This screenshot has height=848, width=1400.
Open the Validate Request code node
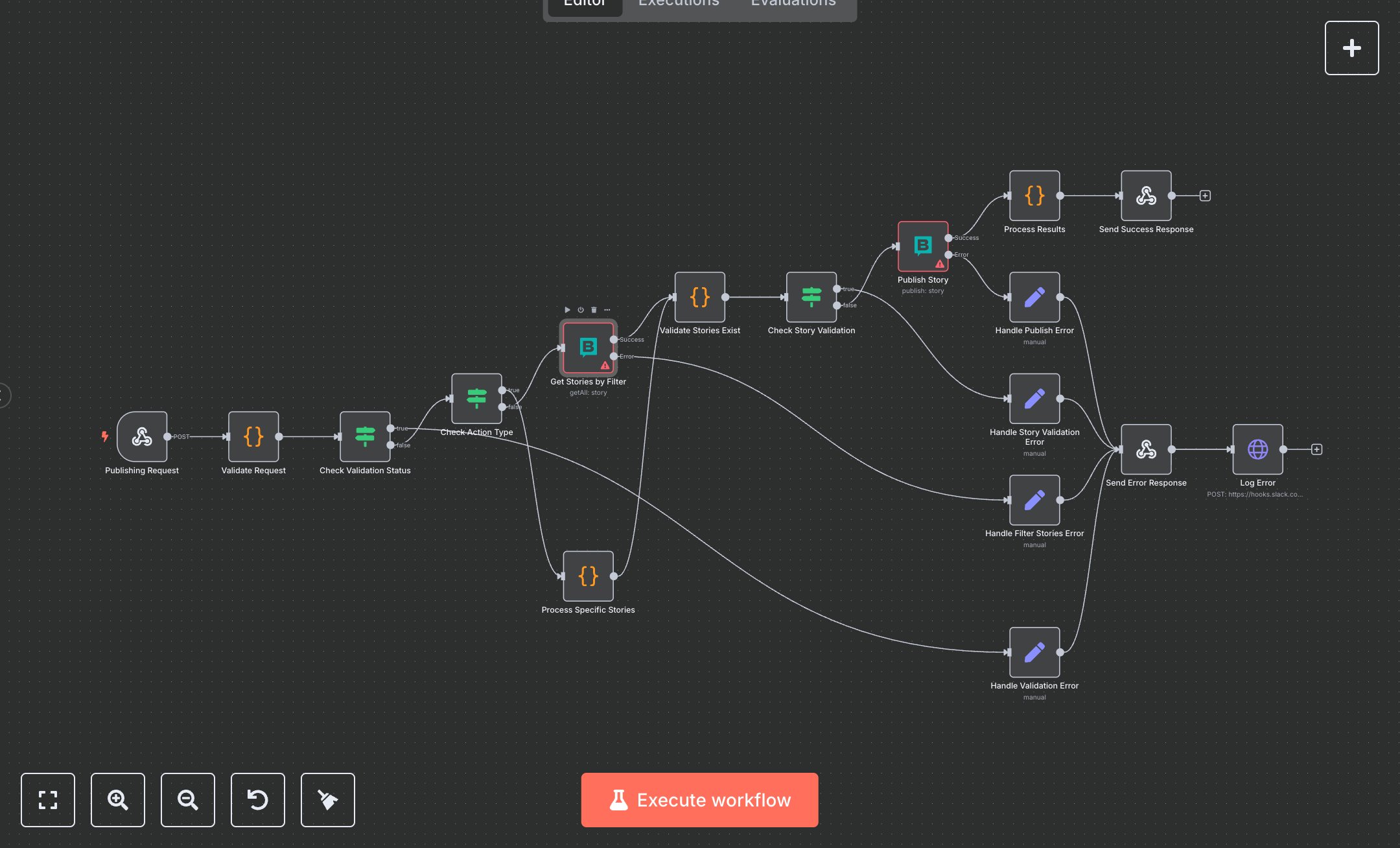(253, 436)
